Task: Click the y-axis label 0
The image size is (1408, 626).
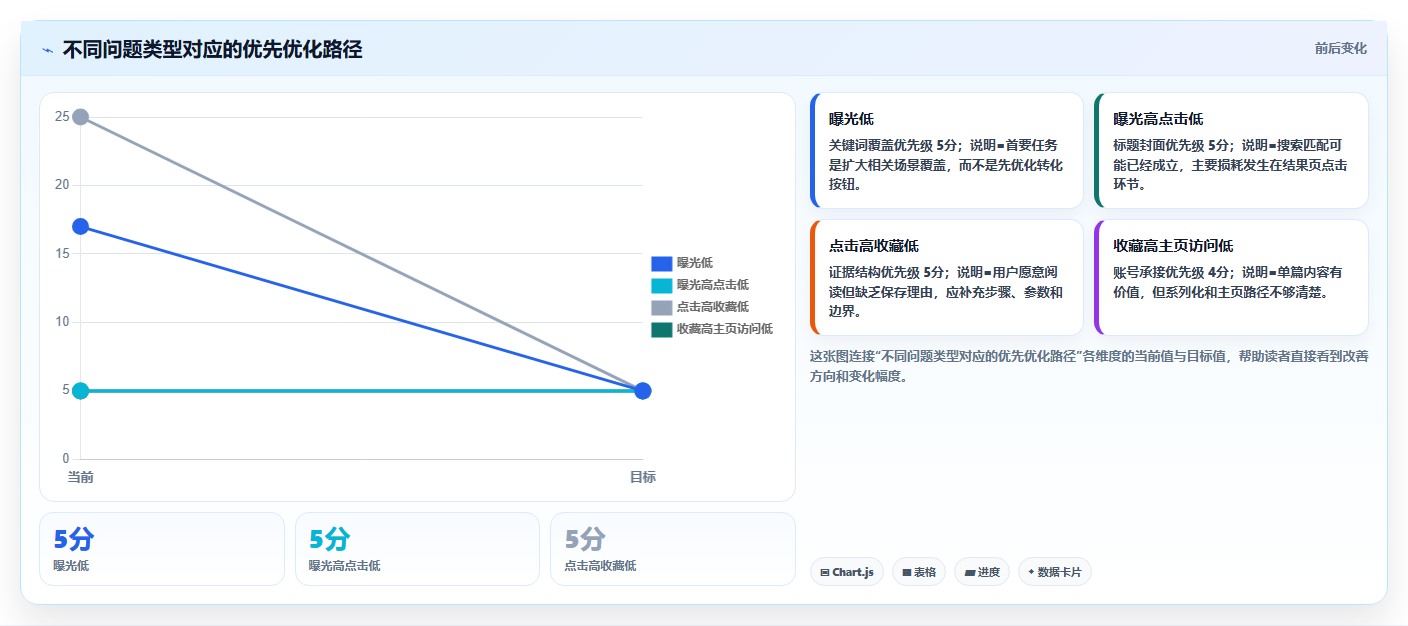Action: click(x=66, y=459)
